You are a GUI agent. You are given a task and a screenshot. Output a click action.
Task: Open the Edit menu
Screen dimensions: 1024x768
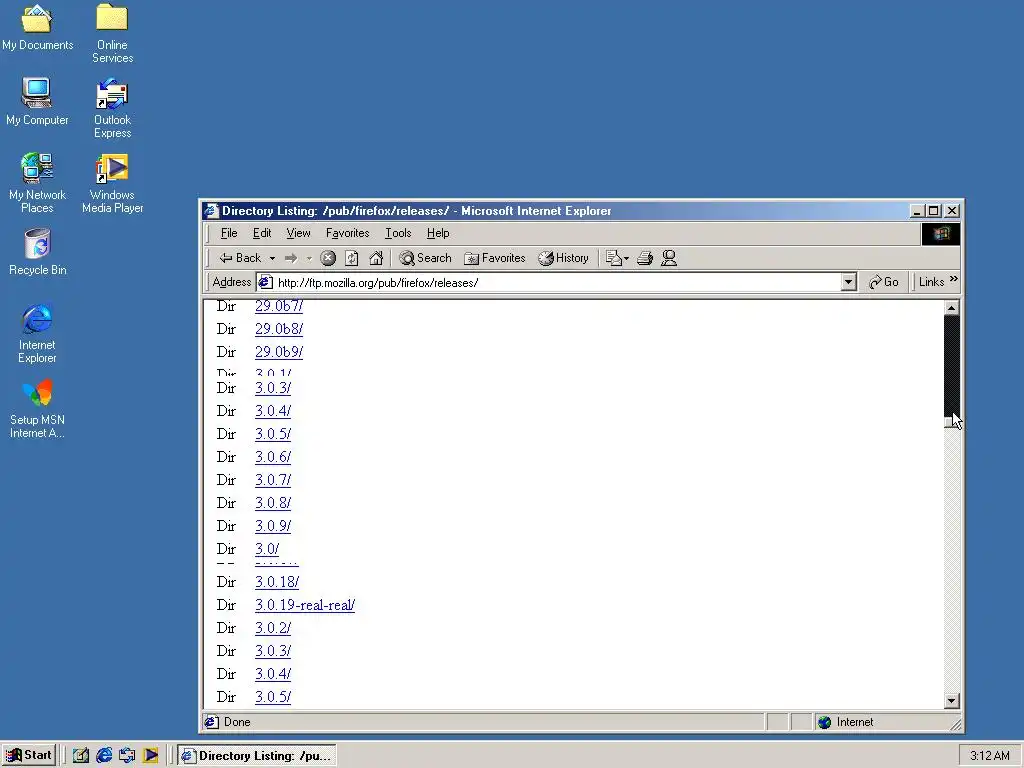coord(262,233)
